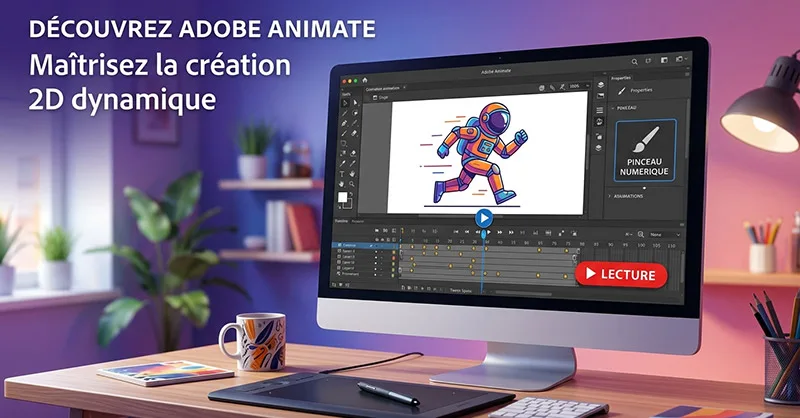The height and width of the screenshot is (418, 800).
Task: Click the timeline zoom magnifier beside None
Action: [x=641, y=234]
